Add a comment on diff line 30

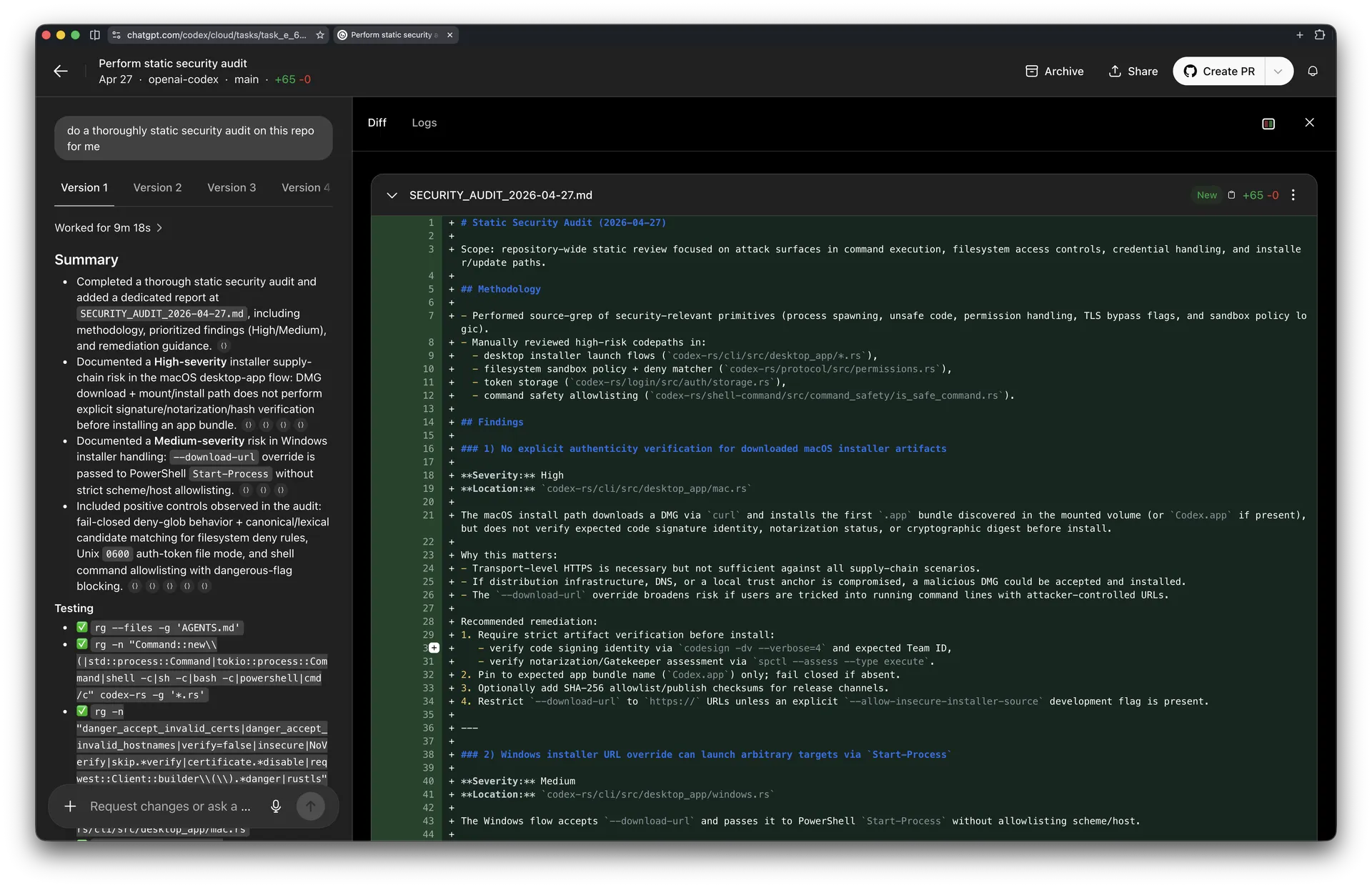[x=434, y=648]
